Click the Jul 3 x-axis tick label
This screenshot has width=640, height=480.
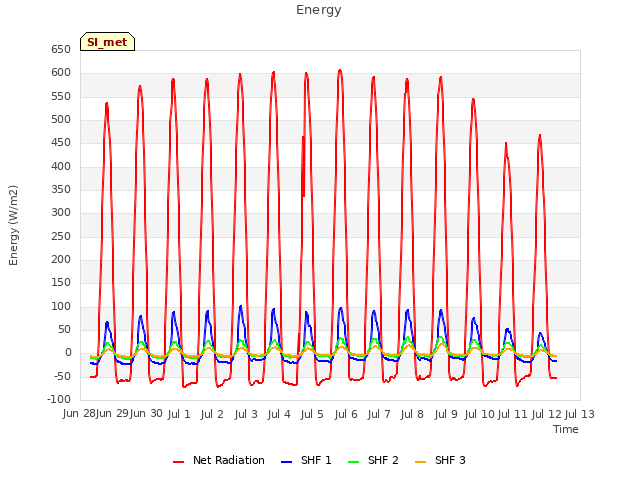[246, 414]
